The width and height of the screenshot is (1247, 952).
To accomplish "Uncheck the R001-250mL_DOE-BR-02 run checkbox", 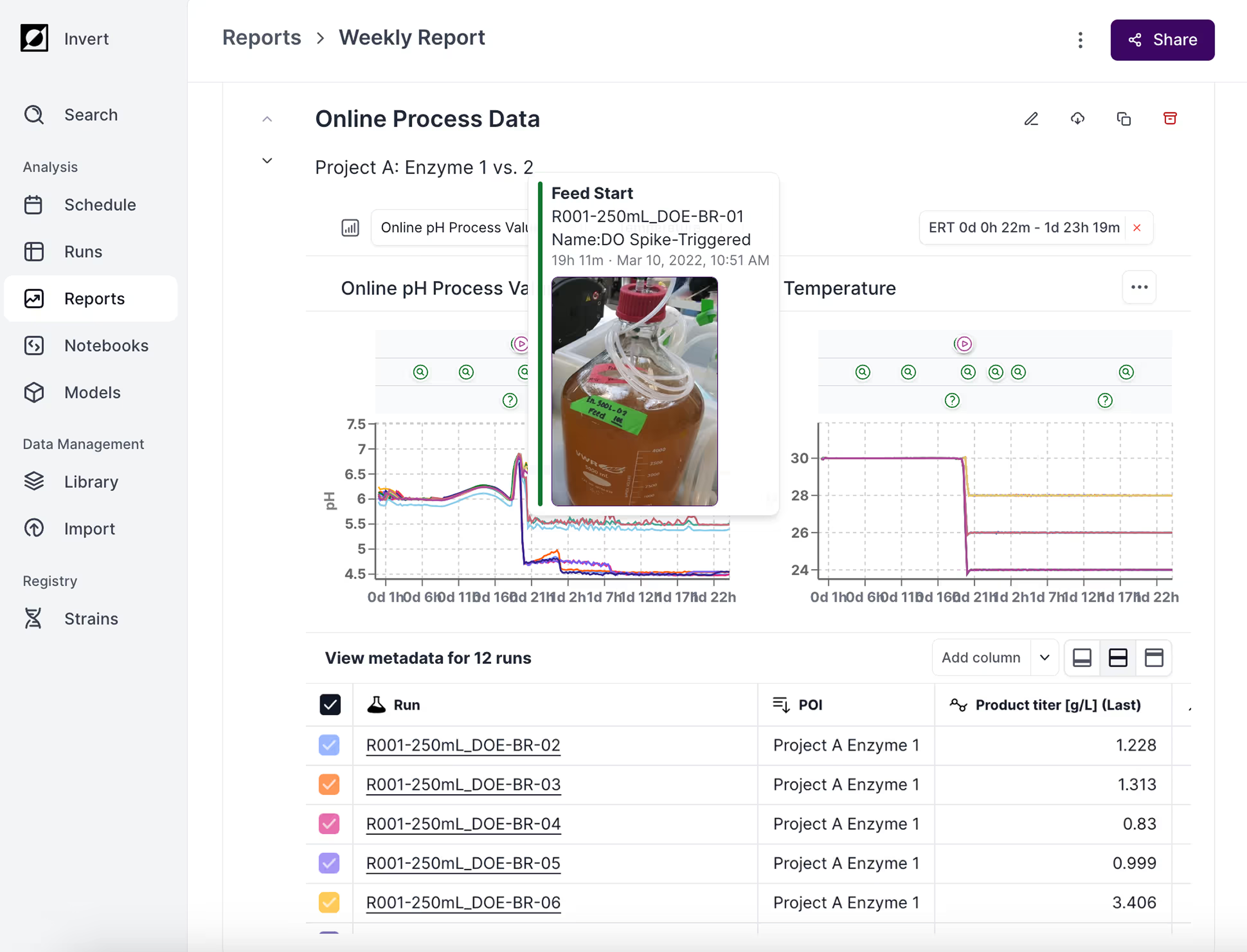I will [x=329, y=745].
